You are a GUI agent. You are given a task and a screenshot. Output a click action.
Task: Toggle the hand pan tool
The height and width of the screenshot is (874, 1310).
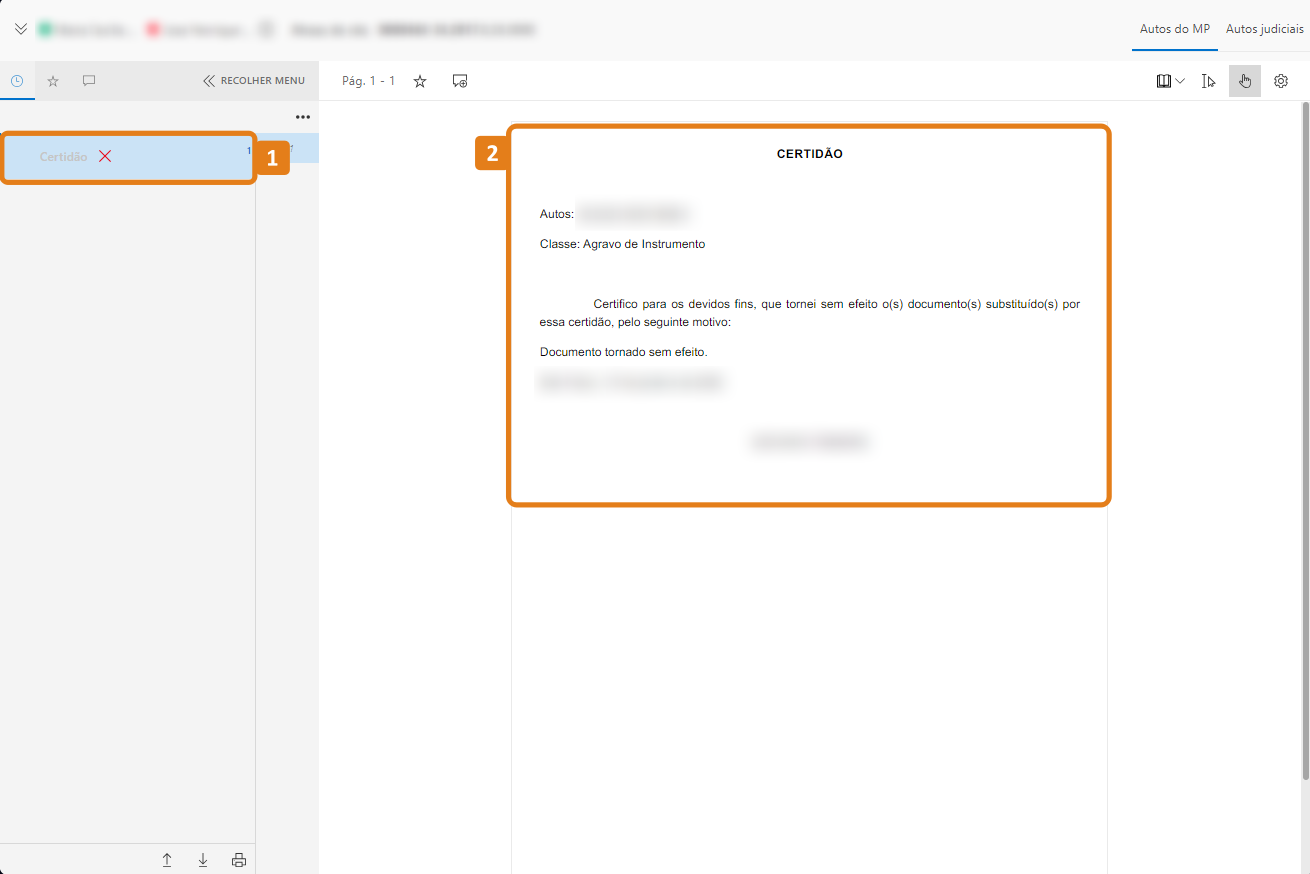pyautogui.click(x=1245, y=81)
